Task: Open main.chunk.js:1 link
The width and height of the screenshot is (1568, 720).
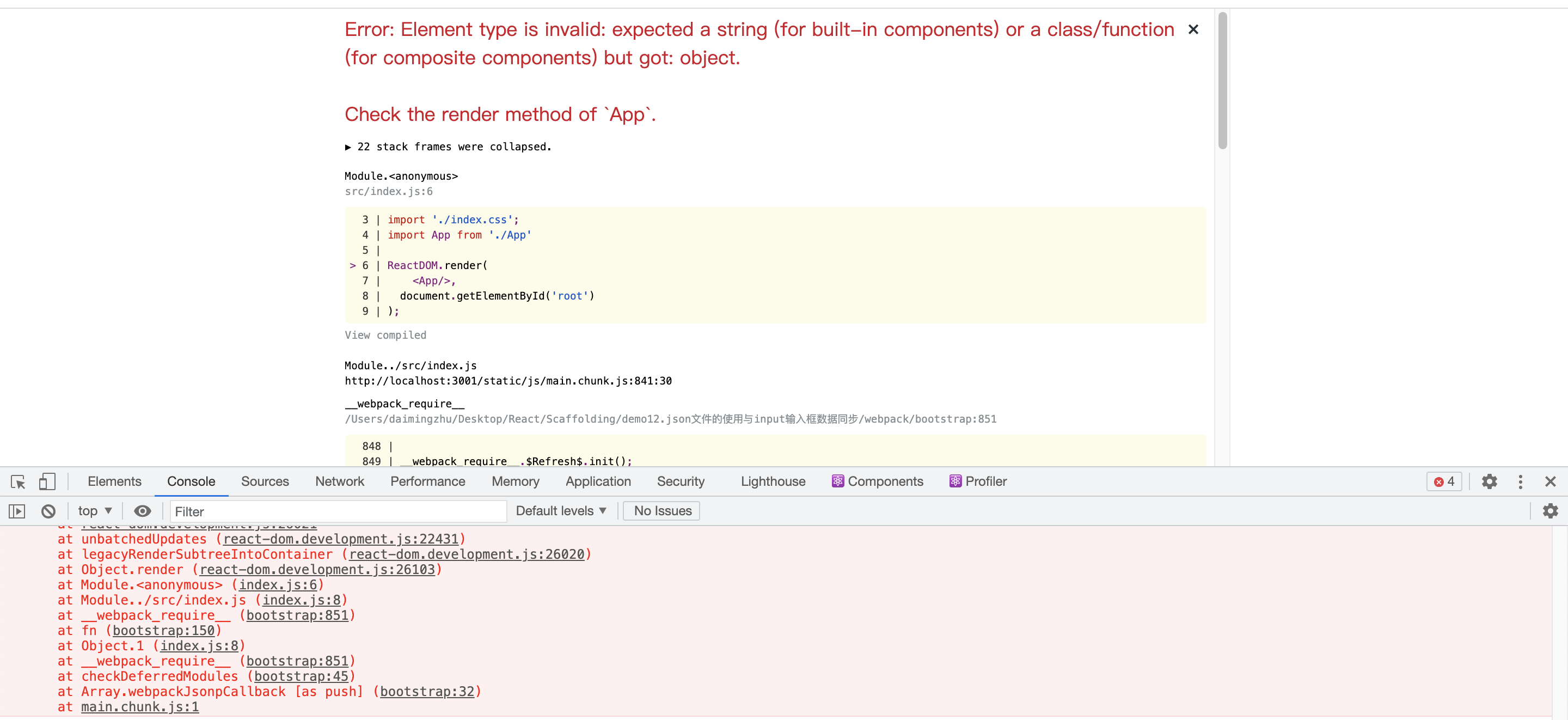Action: click(140, 706)
